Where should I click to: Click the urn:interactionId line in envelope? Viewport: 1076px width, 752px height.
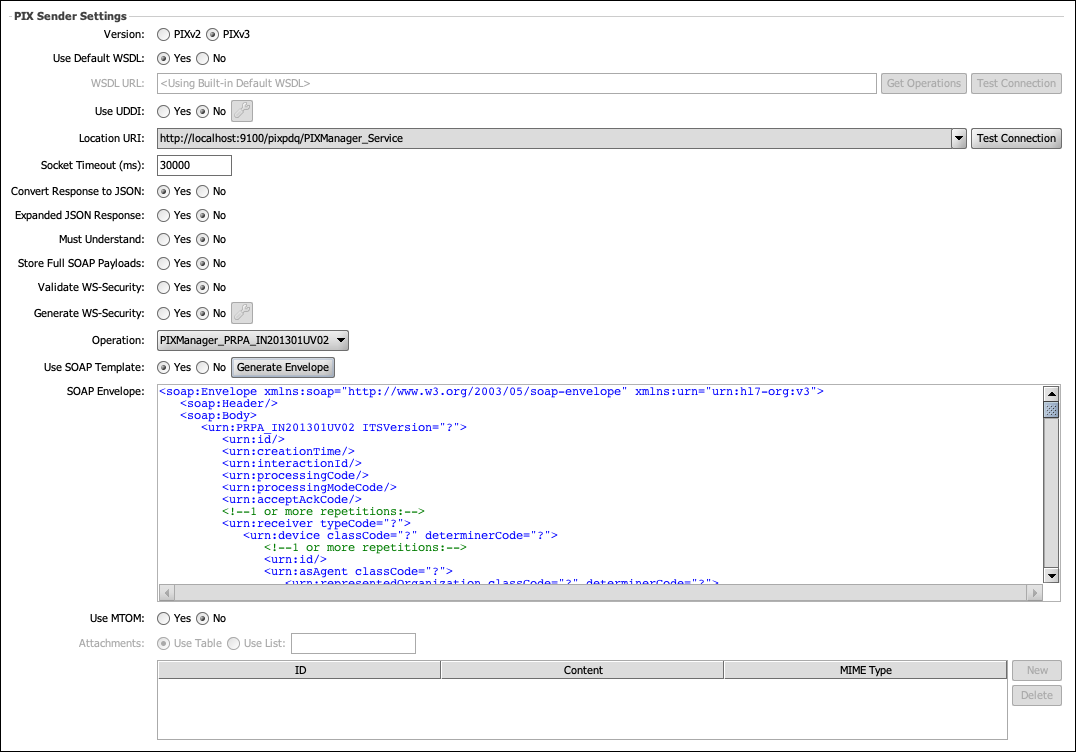(x=292, y=463)
